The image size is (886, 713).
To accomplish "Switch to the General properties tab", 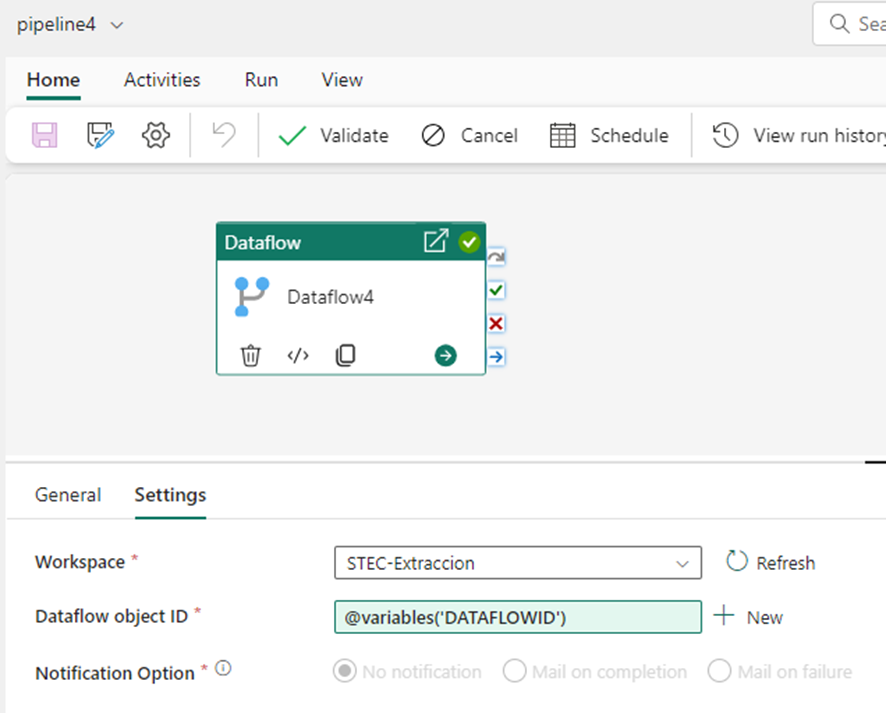I will [68, 495].
